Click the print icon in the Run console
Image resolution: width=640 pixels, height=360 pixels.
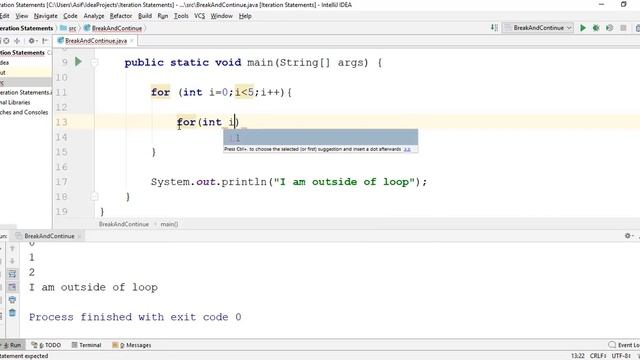pyautogui.click(x=12, y=300)
